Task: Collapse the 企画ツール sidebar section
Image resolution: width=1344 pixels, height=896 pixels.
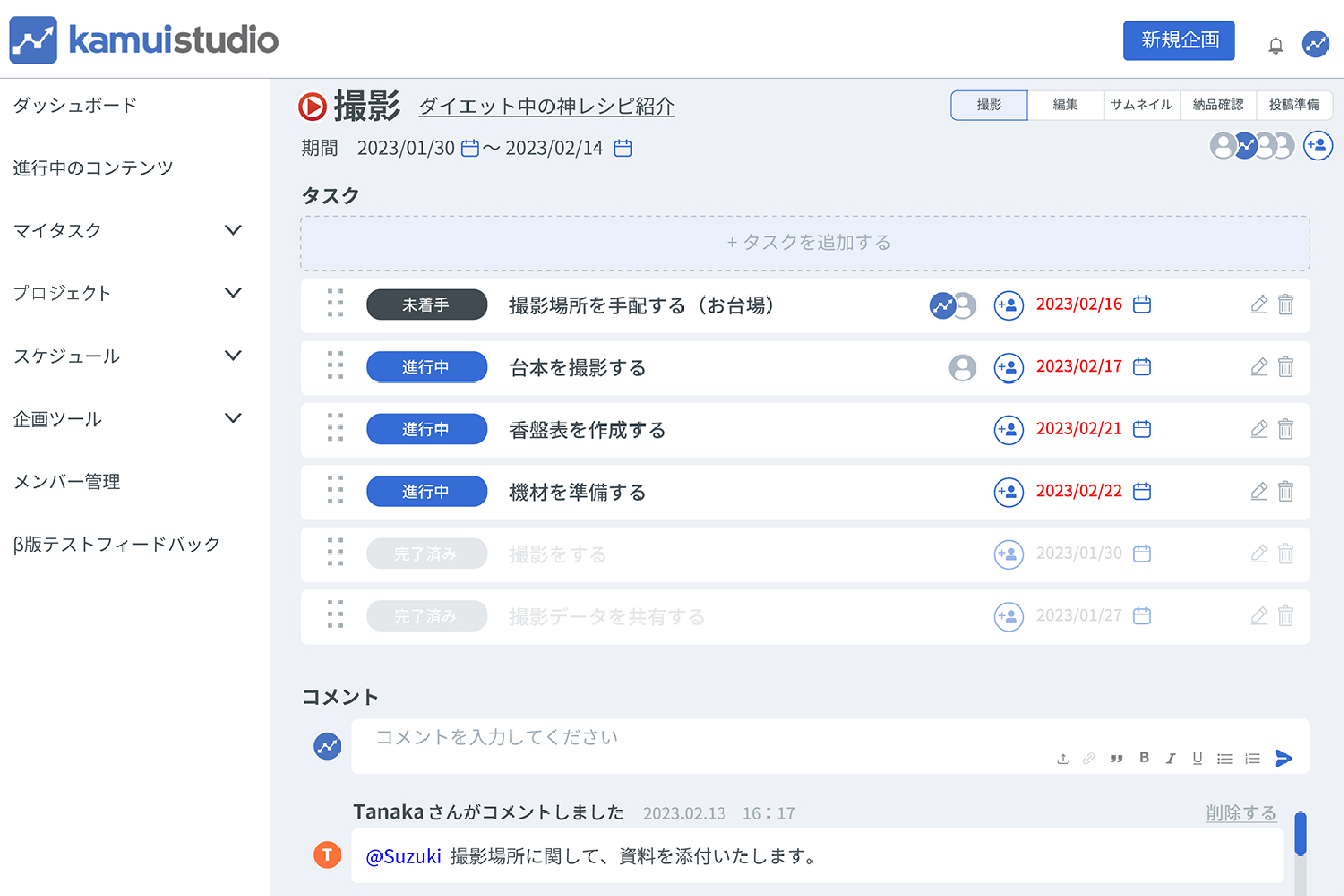Action: coord(233,418)
